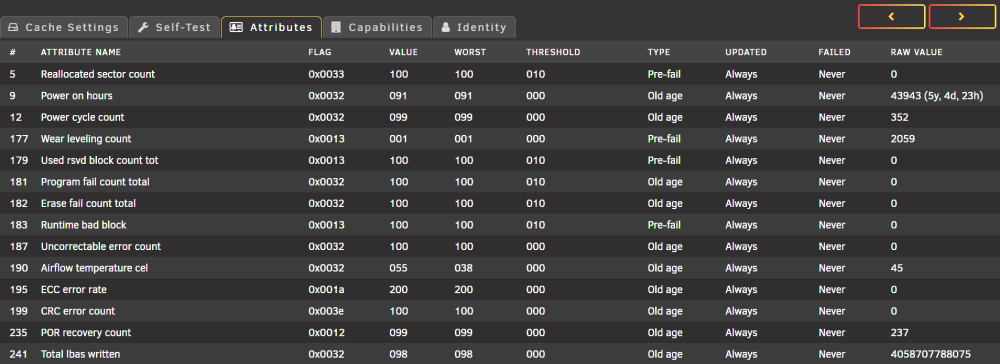Go to previous drive with left chevron

[x=892, y=17]
